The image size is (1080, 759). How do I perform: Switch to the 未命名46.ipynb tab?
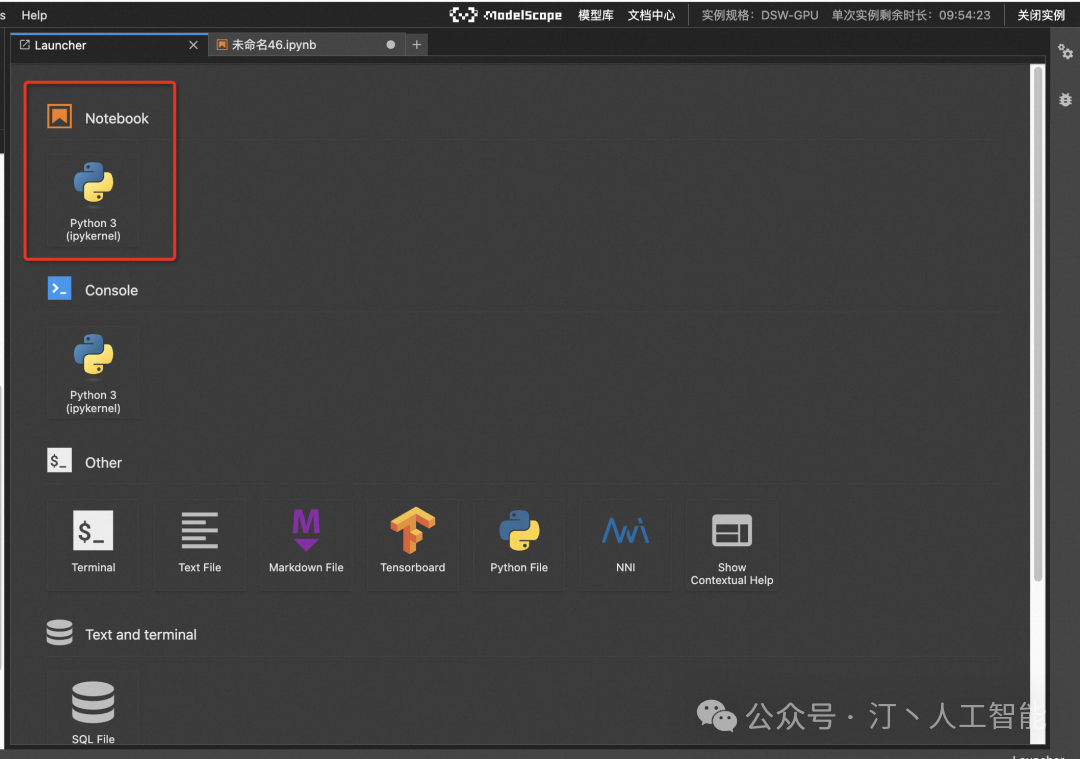pos(307,45)
